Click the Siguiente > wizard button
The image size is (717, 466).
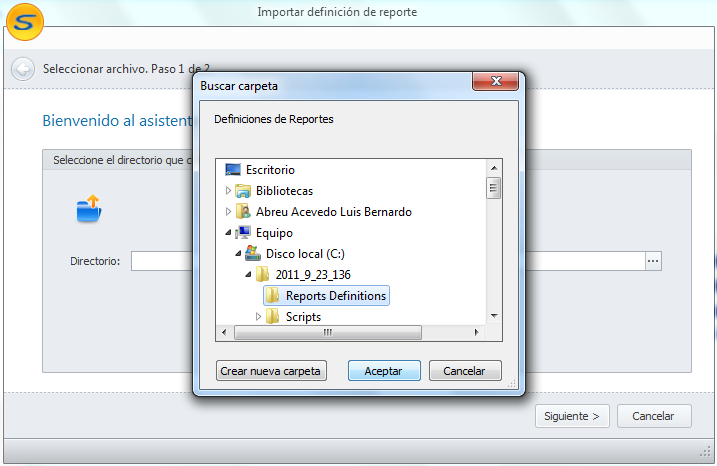pyautogui.click(x=571, y=416)
